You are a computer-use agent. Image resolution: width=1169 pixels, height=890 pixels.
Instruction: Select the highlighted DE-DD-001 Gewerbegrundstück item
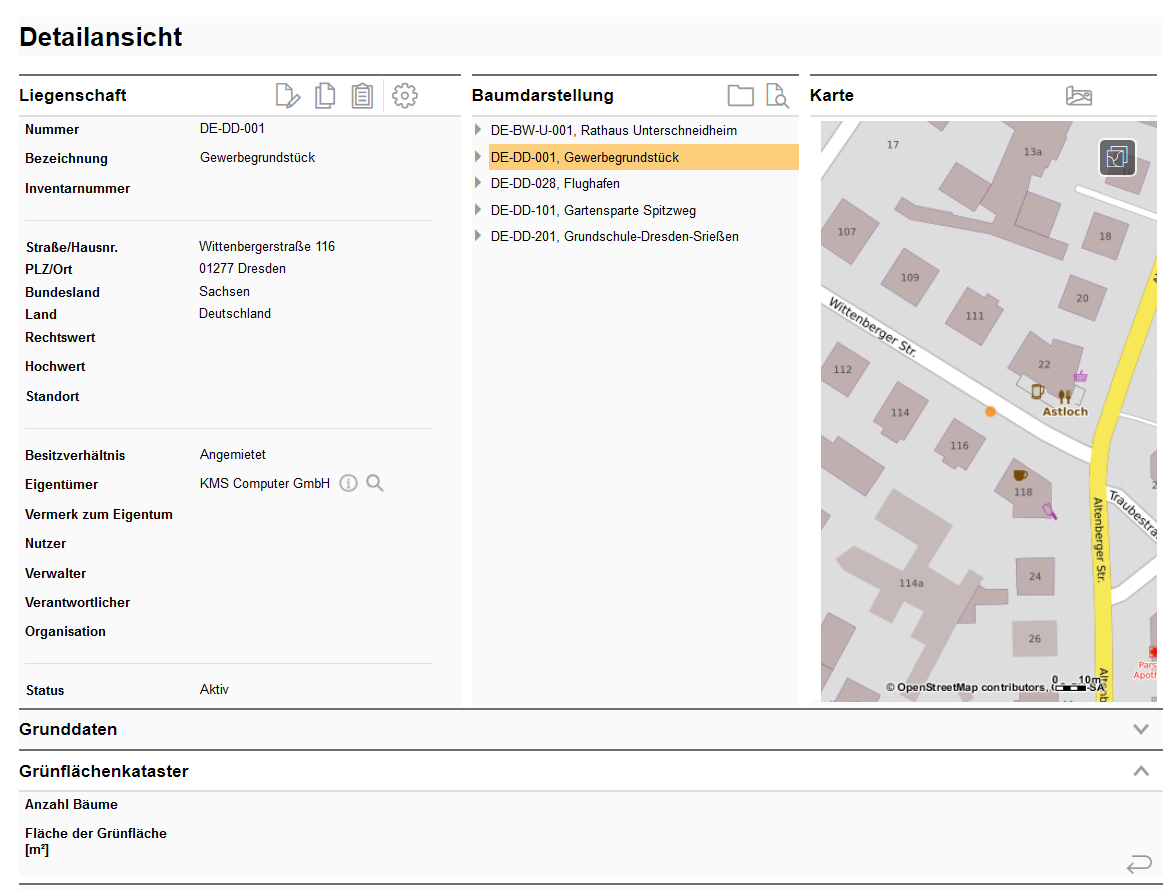(584, 157)
